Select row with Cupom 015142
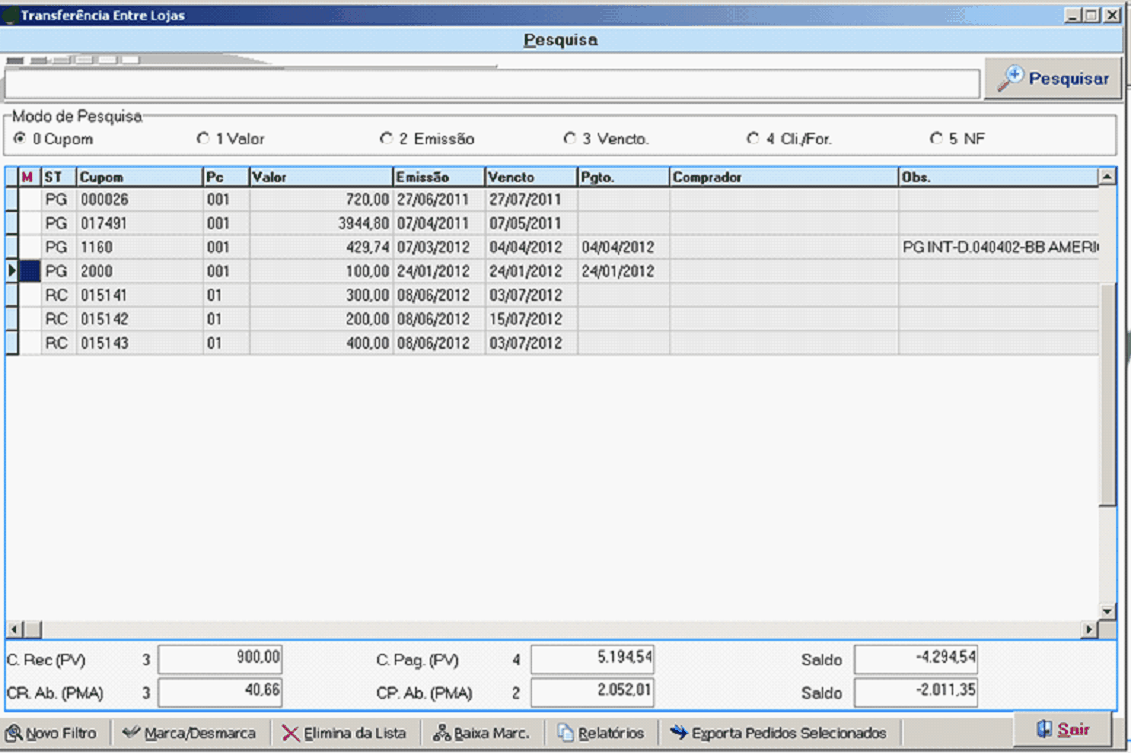This screenshot has height=754, width=1132. tap(139, 319)
